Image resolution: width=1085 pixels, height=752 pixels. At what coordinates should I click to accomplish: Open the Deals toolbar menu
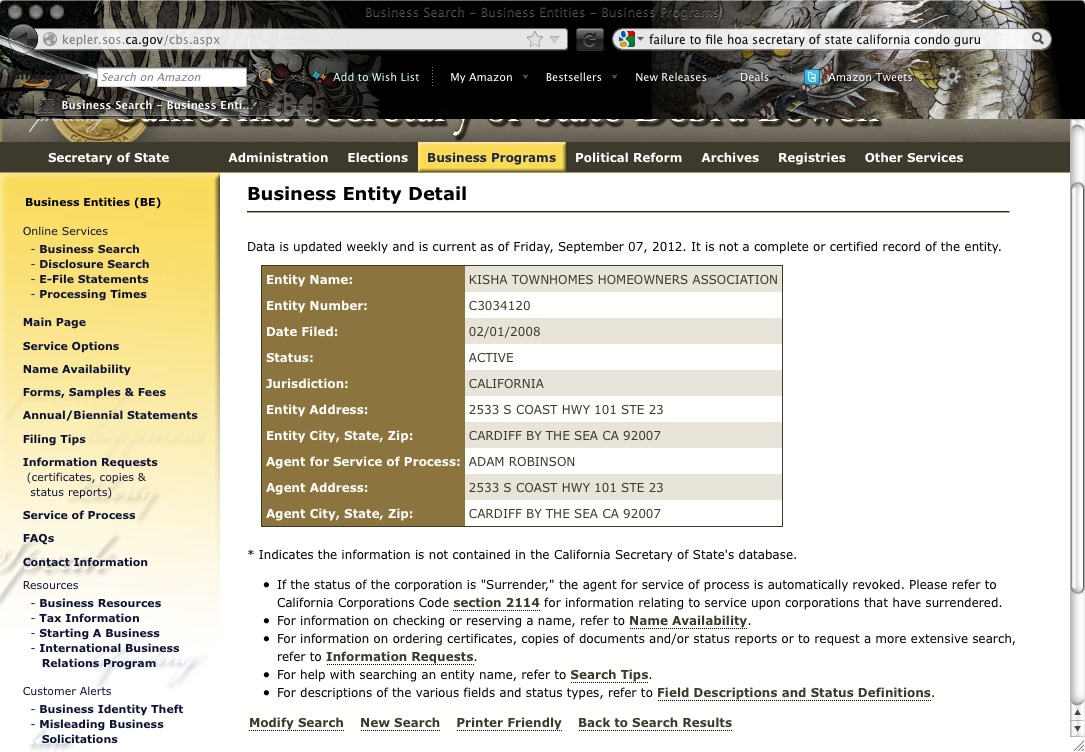(754, 77)
